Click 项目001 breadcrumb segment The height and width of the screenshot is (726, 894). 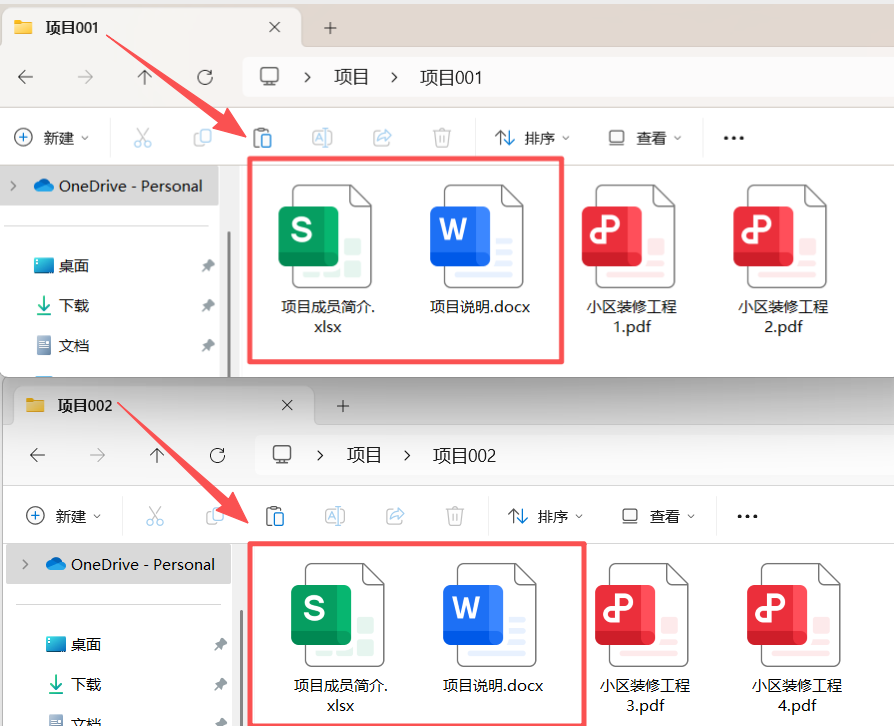coord(451,78)
